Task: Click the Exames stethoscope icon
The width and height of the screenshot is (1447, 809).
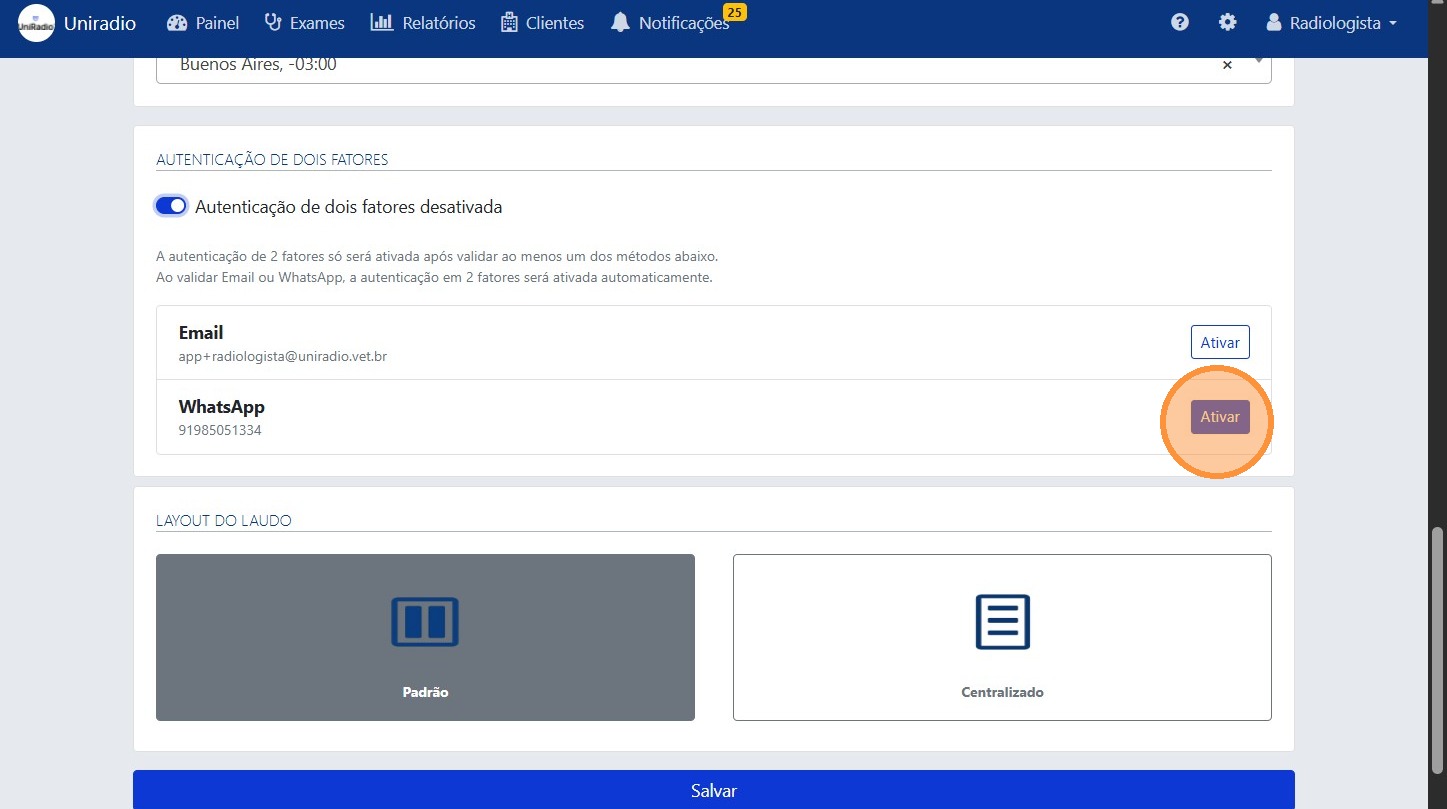Action: tap(273, 22)
